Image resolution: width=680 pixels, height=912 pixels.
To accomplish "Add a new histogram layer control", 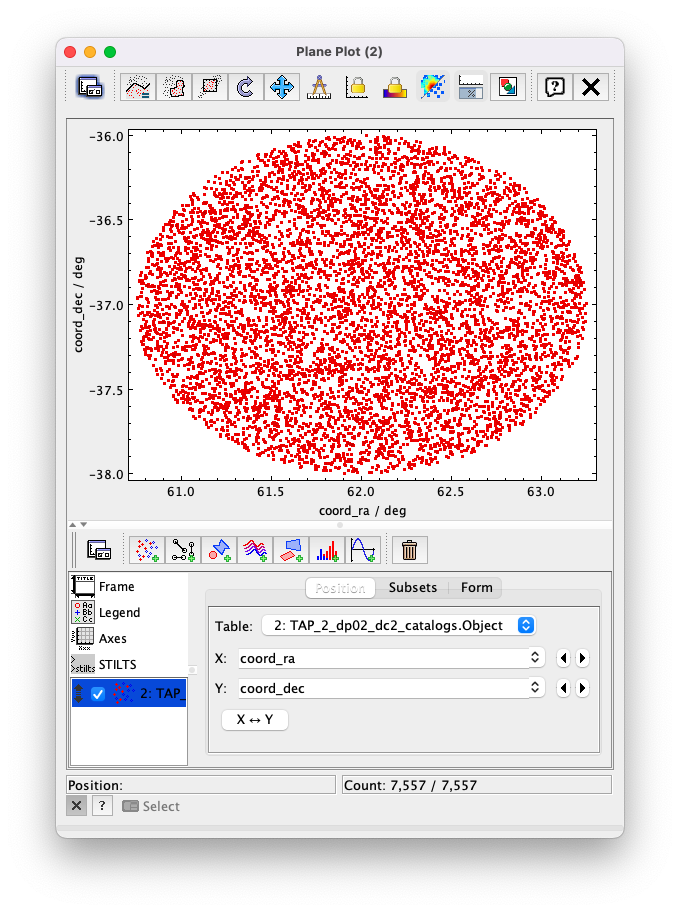I will tap(327, 550).
